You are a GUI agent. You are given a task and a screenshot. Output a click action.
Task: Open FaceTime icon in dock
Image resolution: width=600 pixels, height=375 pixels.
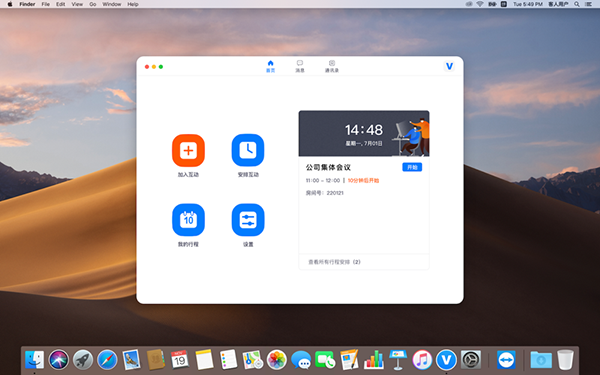pyautogui.click(x=325, y=360)
